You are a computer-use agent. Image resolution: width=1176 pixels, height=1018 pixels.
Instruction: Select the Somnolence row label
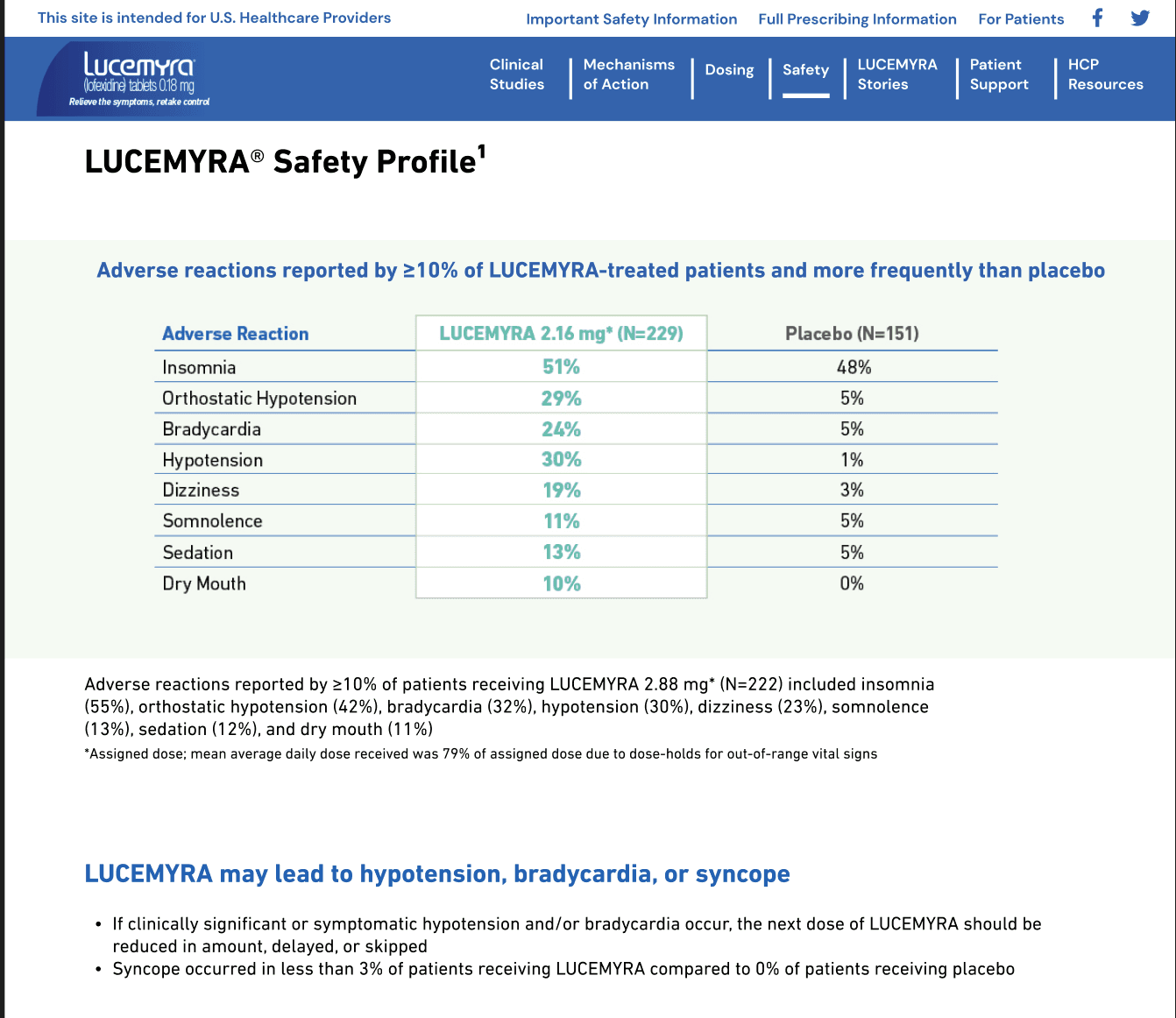click(x=212, y=521)
